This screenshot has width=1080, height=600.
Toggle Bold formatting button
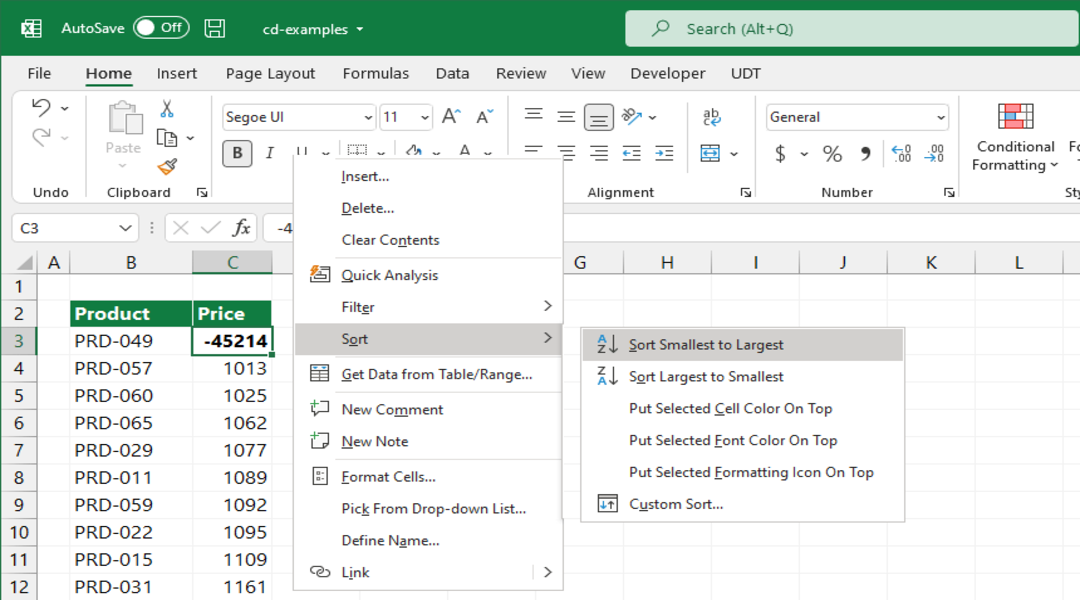pyautogui.click(x=237, y=153)
